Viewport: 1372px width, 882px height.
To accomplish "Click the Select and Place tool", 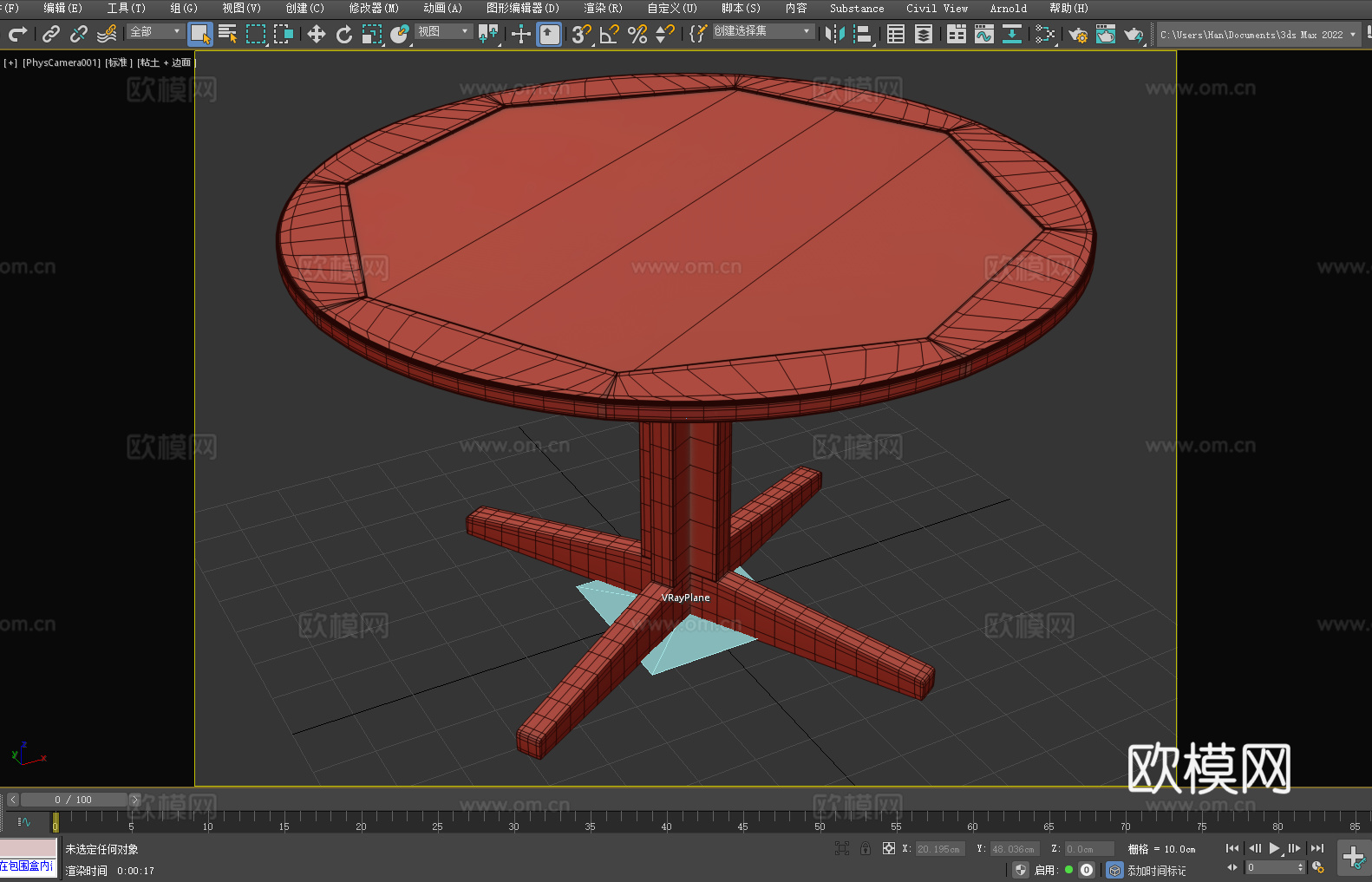I will [400, 35].
